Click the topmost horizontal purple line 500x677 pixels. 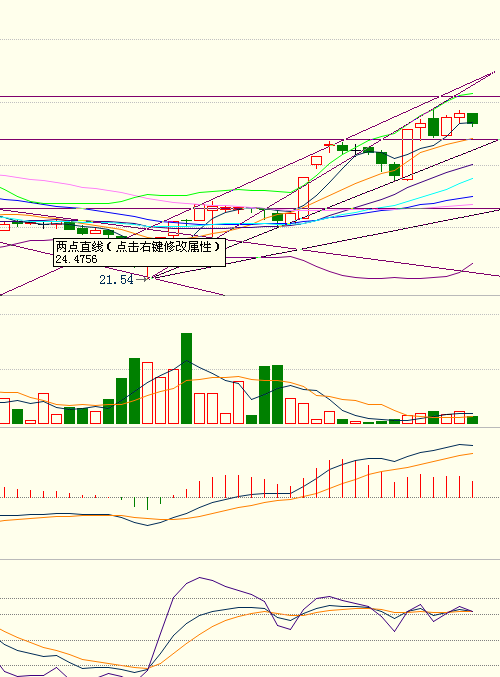click(x=250, y=97)
